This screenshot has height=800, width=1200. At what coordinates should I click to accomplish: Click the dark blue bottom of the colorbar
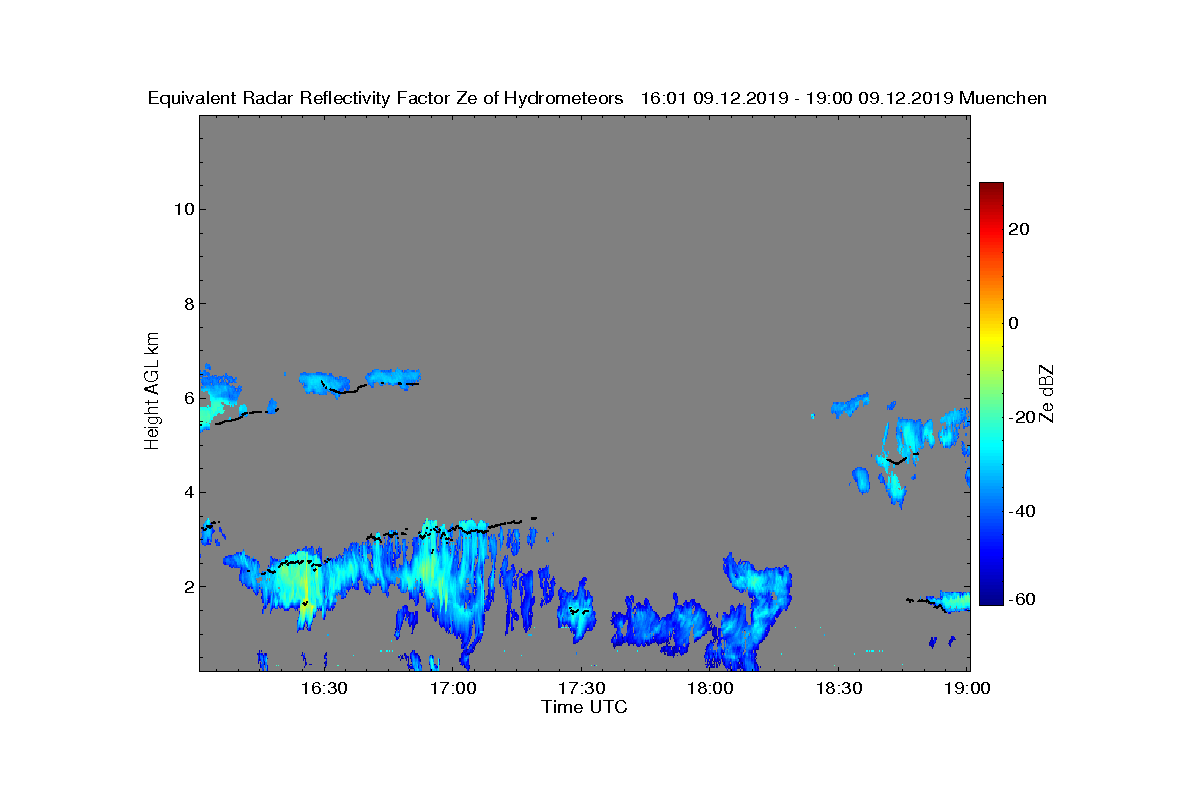click(991, 597)
